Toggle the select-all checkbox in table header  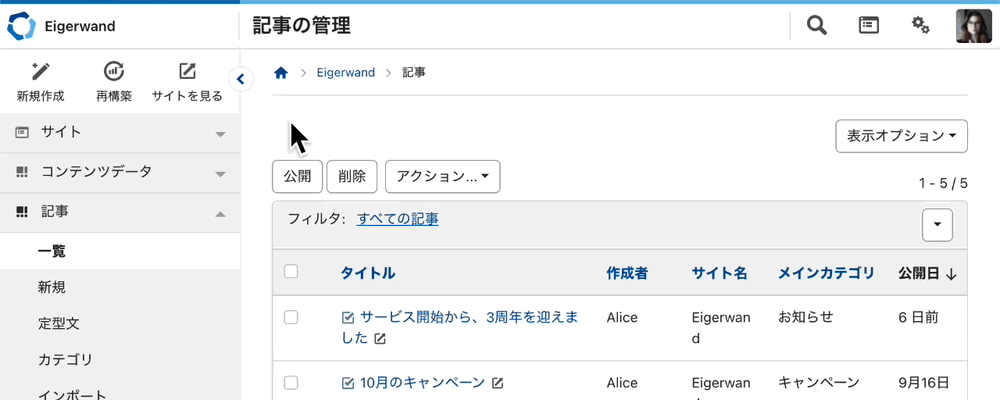click(291, 271)
